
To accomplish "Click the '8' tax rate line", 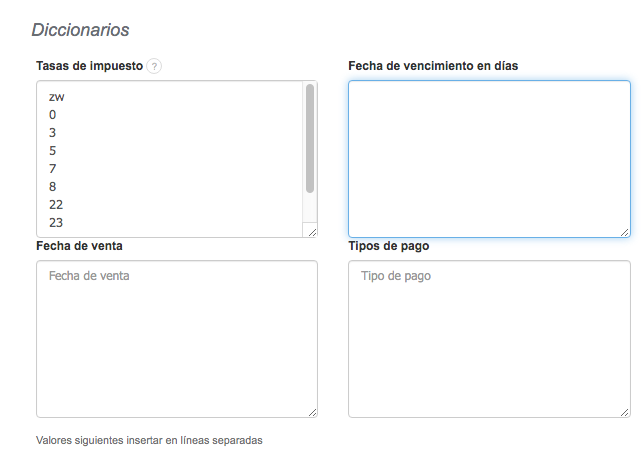I will (53, 187).
